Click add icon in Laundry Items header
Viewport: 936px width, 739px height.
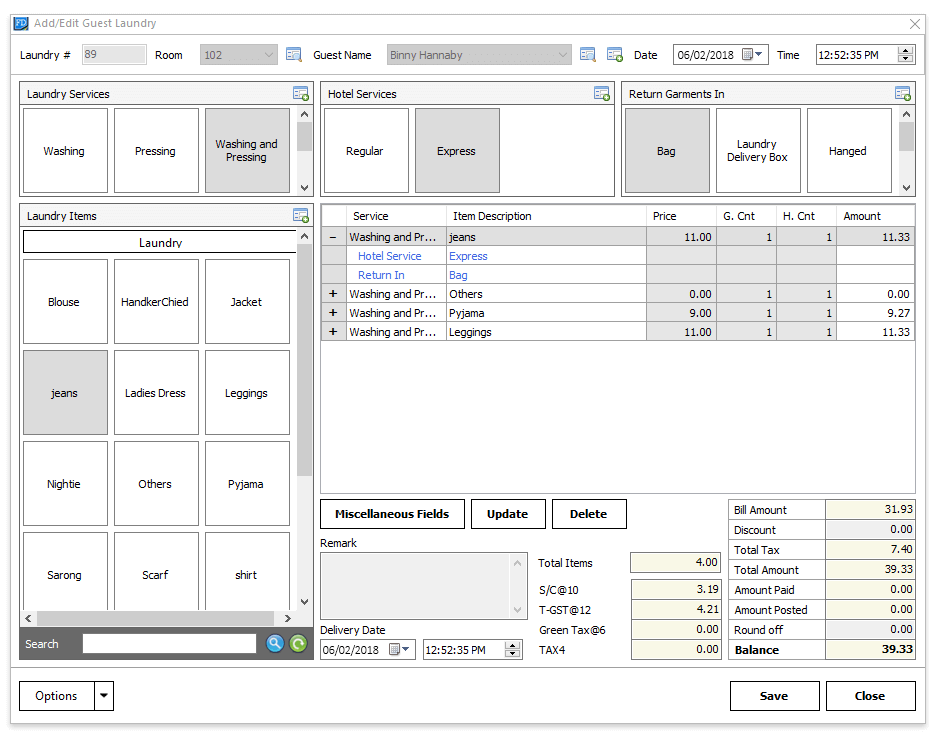tap(301, 215)
